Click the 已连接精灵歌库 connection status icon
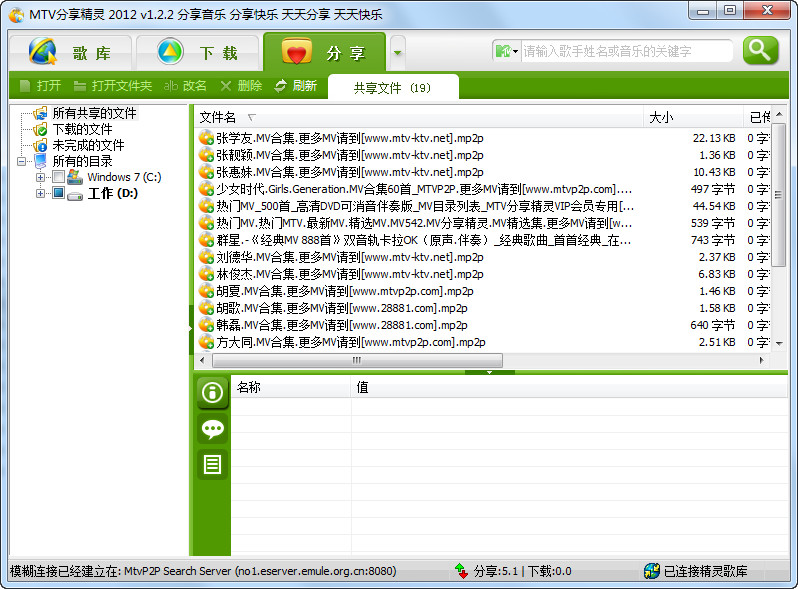The width and height of the screenshot is (798, 589). [x=651, y=571]
